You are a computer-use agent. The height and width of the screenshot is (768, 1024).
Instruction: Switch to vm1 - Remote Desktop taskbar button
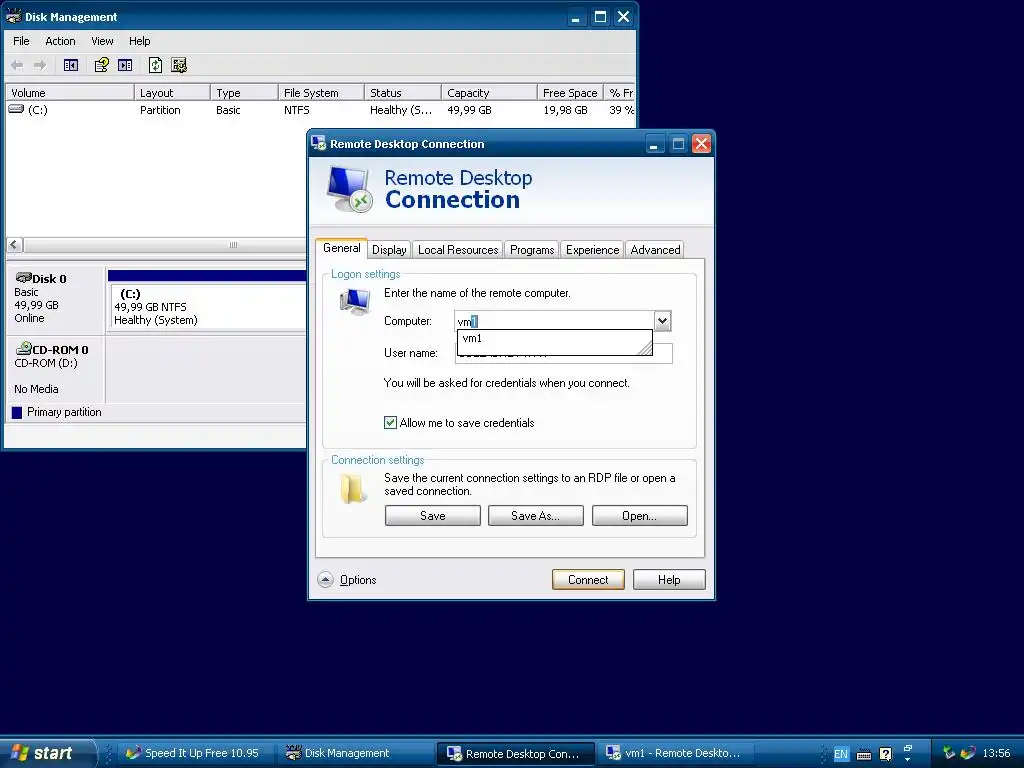pos(677,754)
